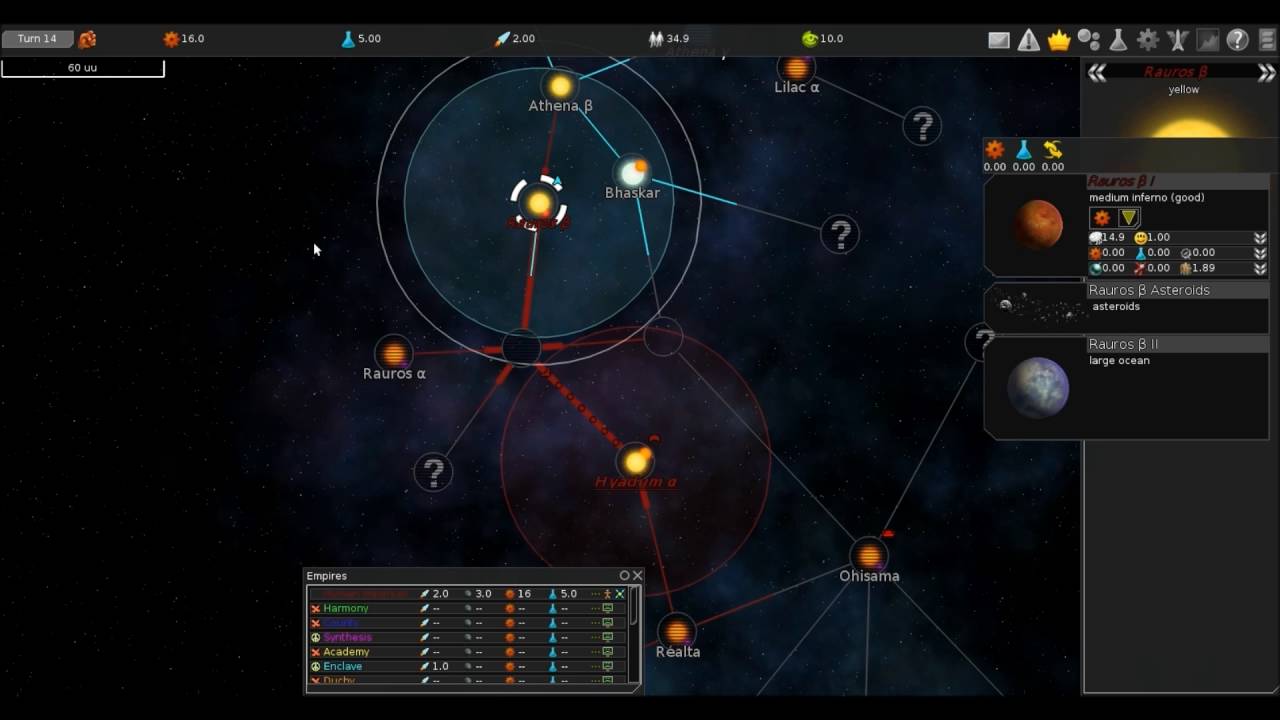Viewport: 1280px width, 720px height.
Task: Select the Realta star system
Action: pos(677,632)
